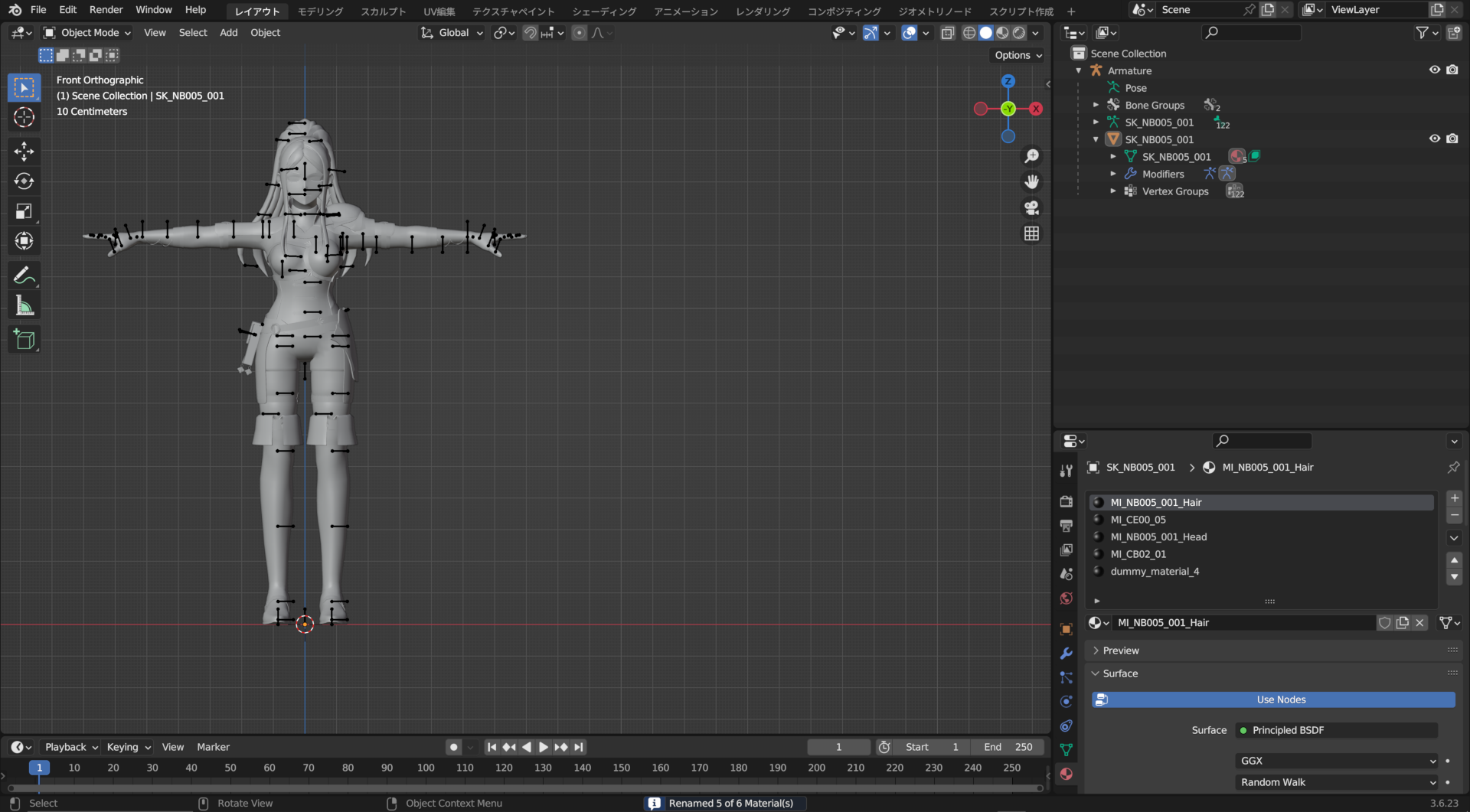Select MI_CB02_01 material slot
This screenshot has height=812, width=1470.
coord(1262,555)
